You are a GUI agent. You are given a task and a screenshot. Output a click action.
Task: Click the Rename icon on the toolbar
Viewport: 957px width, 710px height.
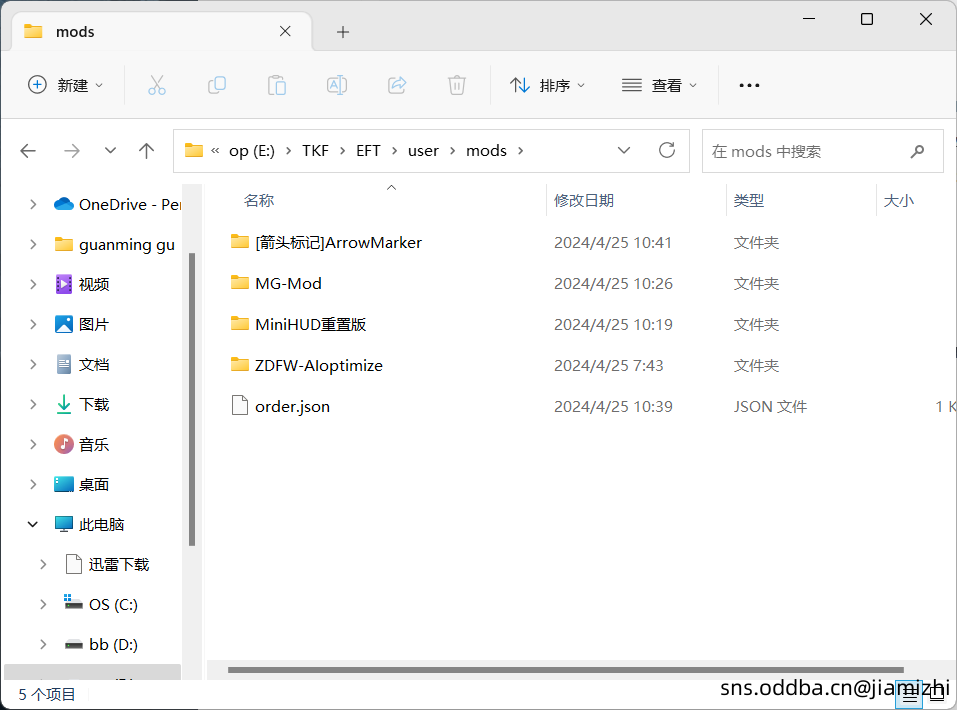pos(337,85)
